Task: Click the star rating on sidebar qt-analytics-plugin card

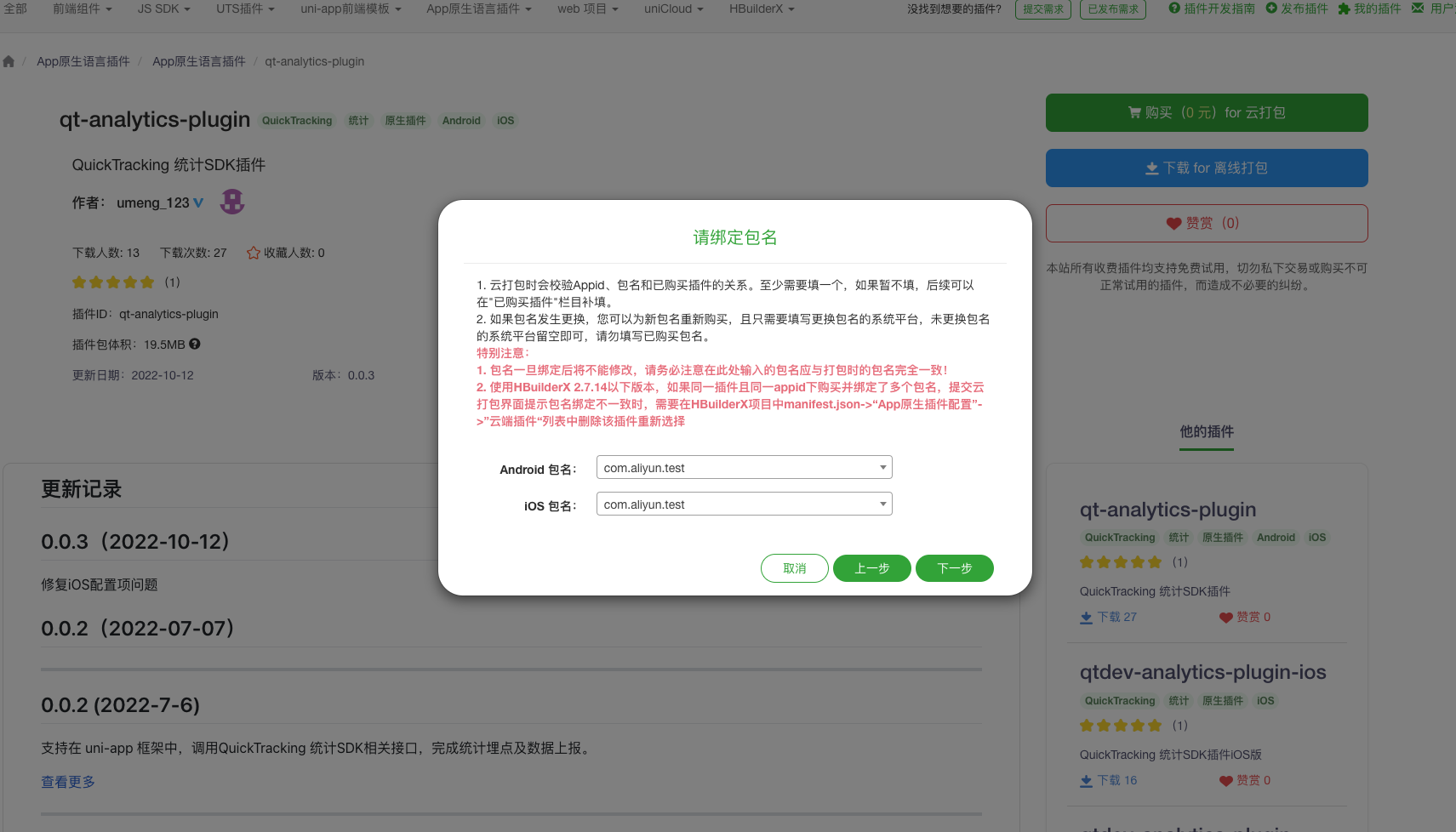Action: [x=1121, y=562]
